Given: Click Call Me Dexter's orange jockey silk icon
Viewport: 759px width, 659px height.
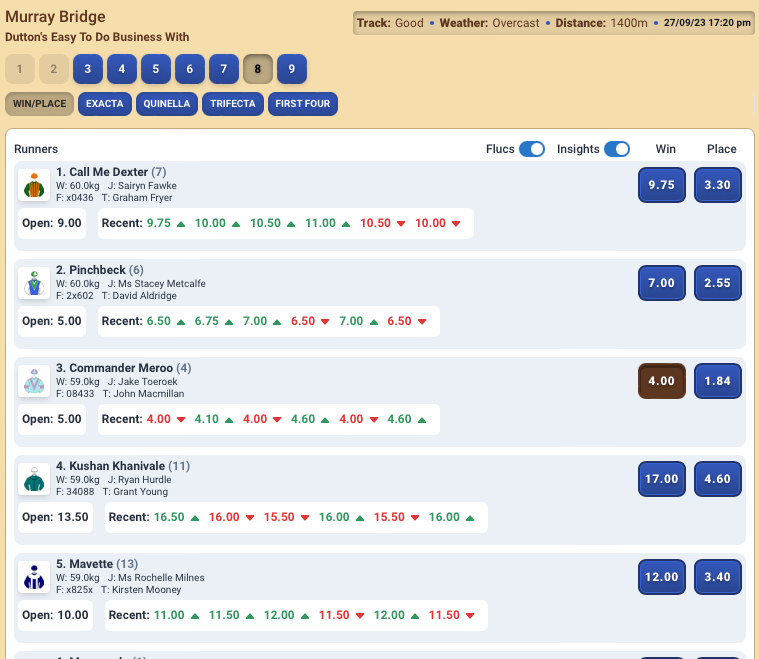Looking at the screenshot, I should pyautogui.click(x=34, y=185).
